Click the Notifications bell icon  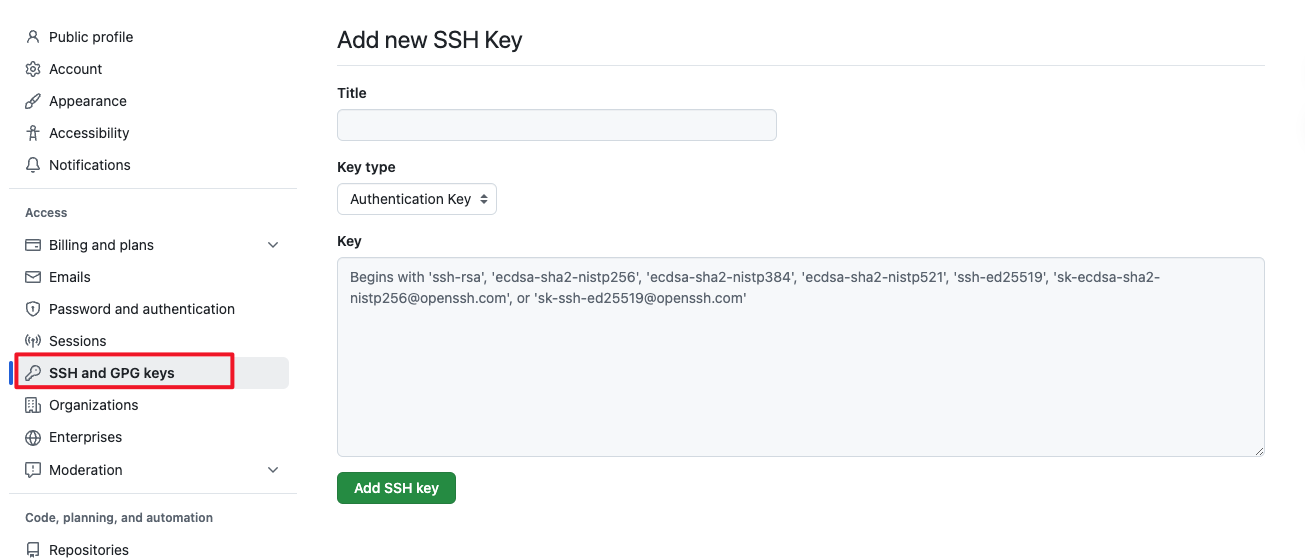33,165
